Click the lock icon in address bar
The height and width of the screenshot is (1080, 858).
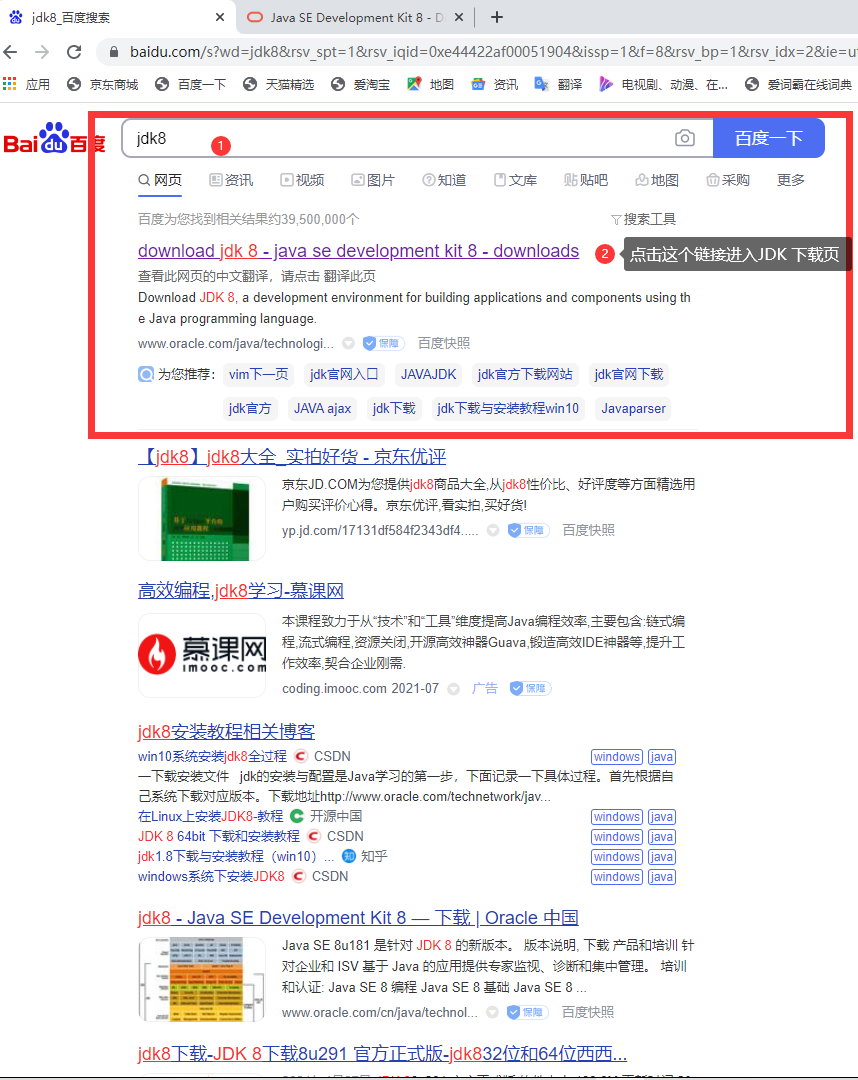tap(114, 52)
